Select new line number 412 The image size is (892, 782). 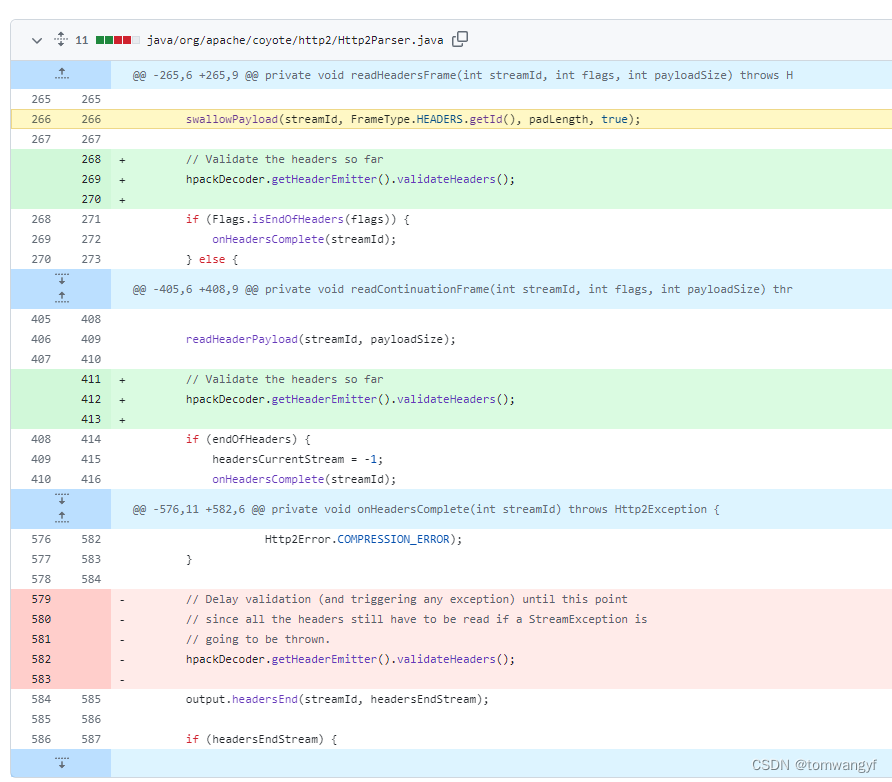[x=91, y=399]
